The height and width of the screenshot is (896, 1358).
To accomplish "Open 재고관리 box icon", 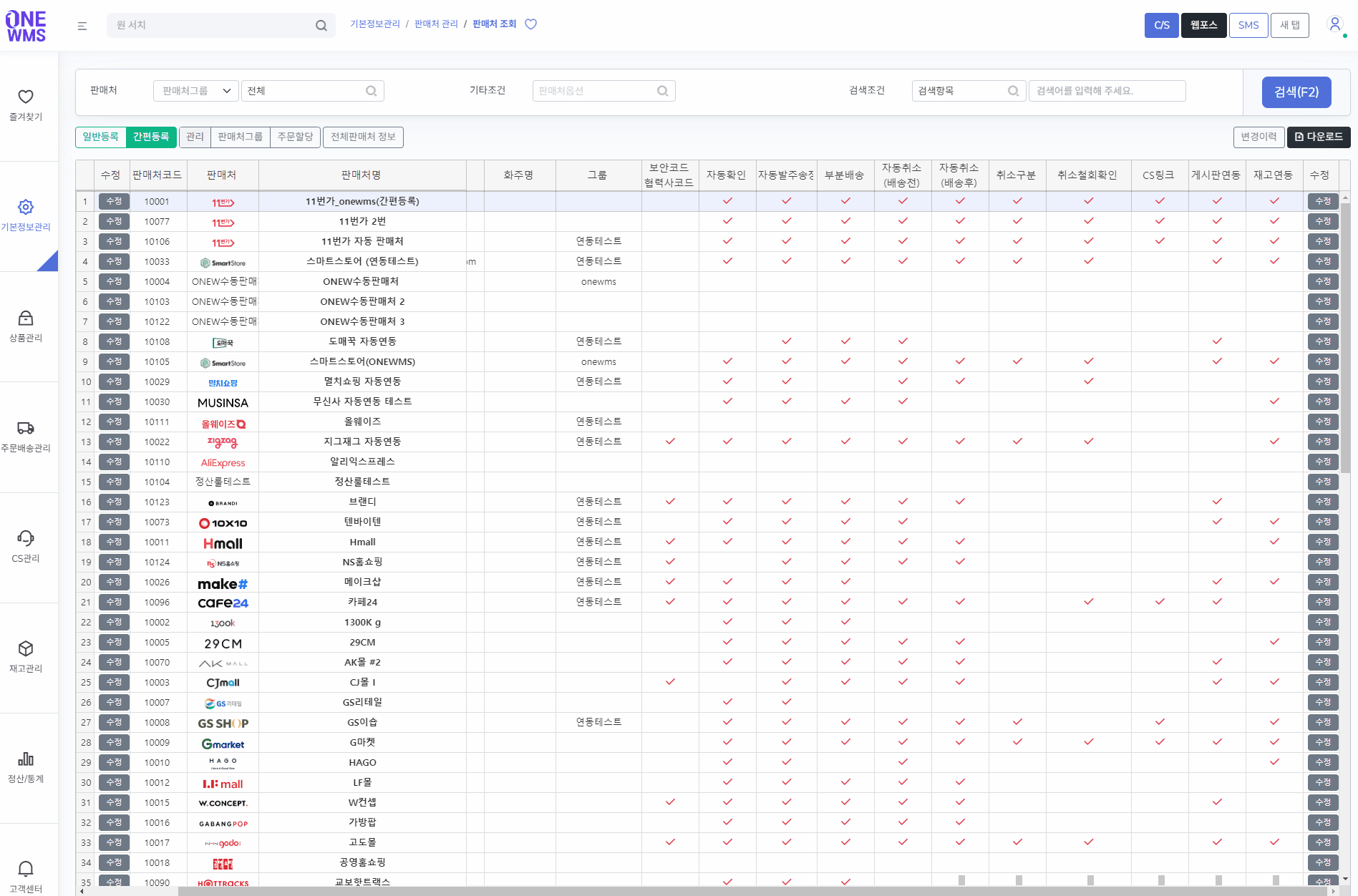I will click(x=26, y=649).
